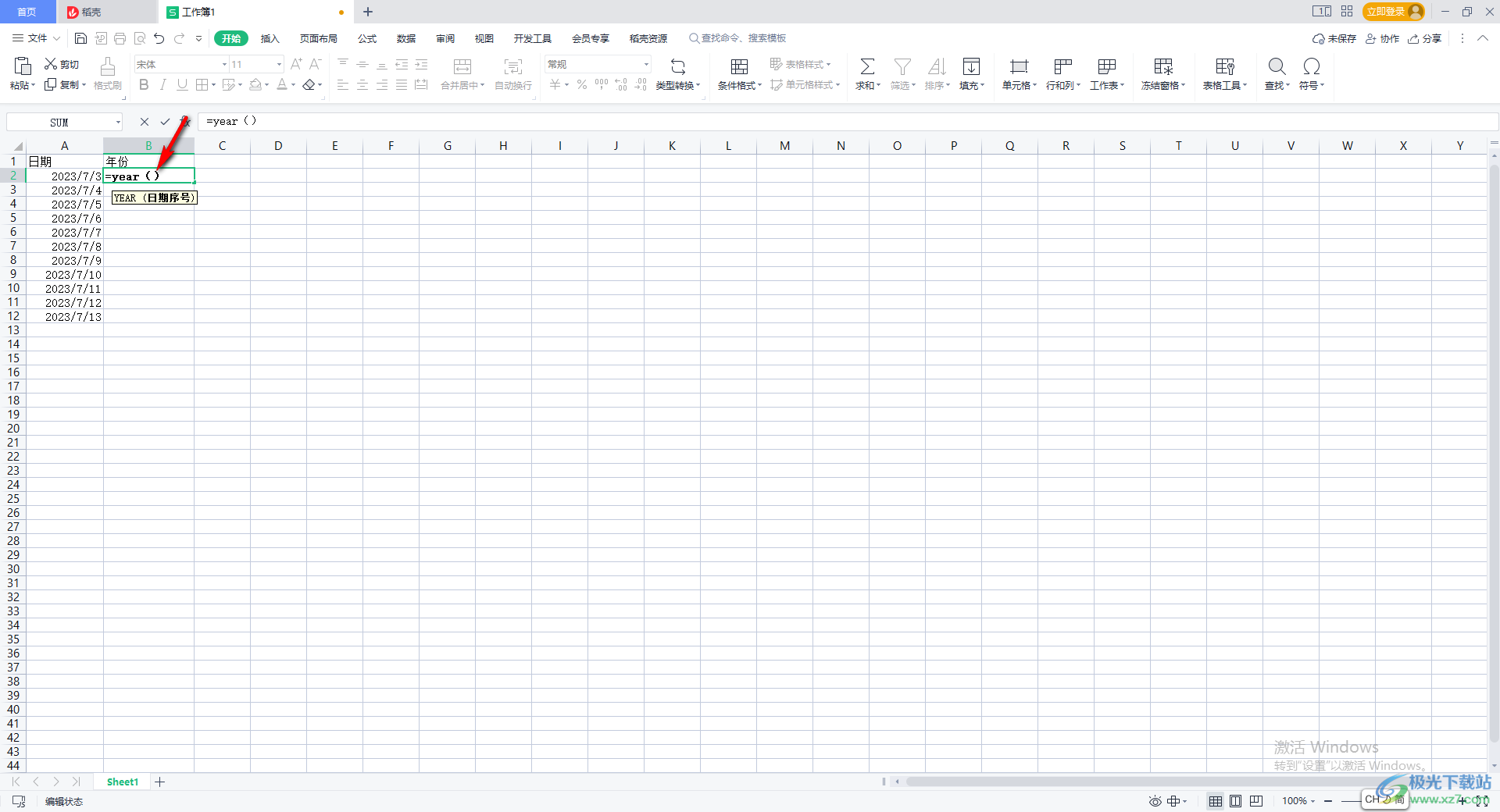
Task: Switch to normal grid view in status bar
Action: [1216, 801]
